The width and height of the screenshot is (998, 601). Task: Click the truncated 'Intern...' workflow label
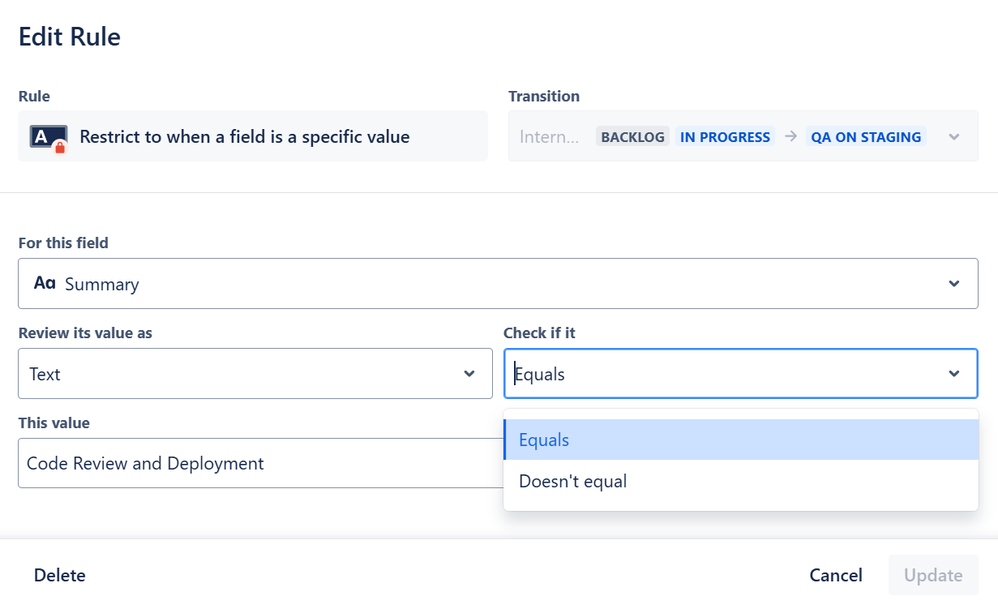pyautogui.click(x=549, y=137)
